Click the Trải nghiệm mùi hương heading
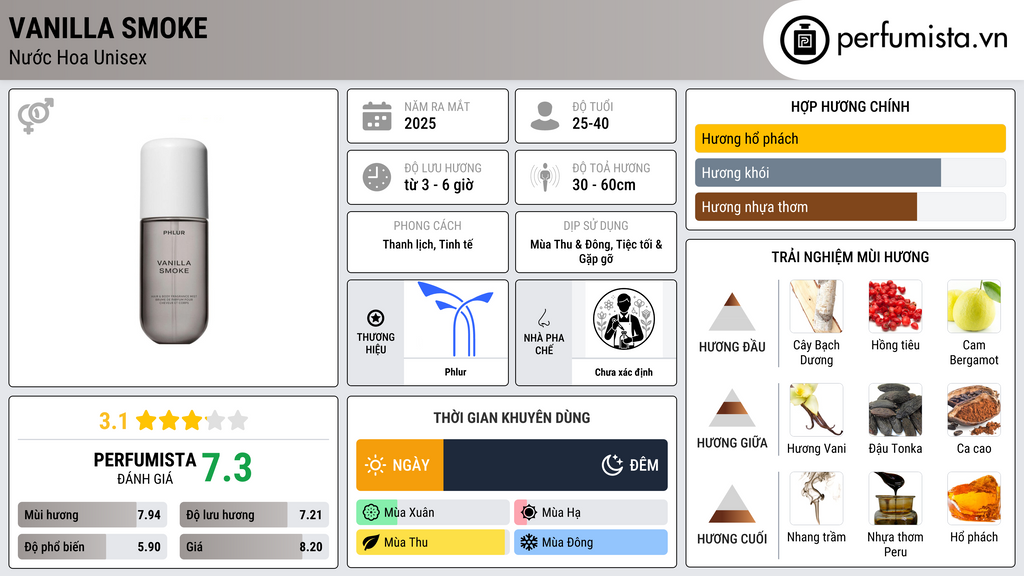 pos(850,257)
